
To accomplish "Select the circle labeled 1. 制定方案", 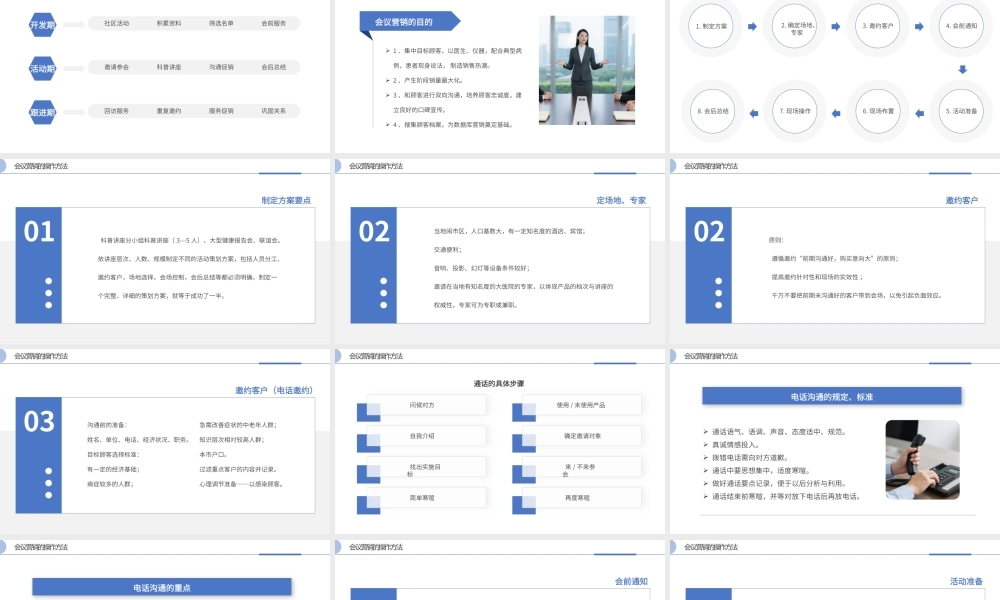I will [712, 26].
